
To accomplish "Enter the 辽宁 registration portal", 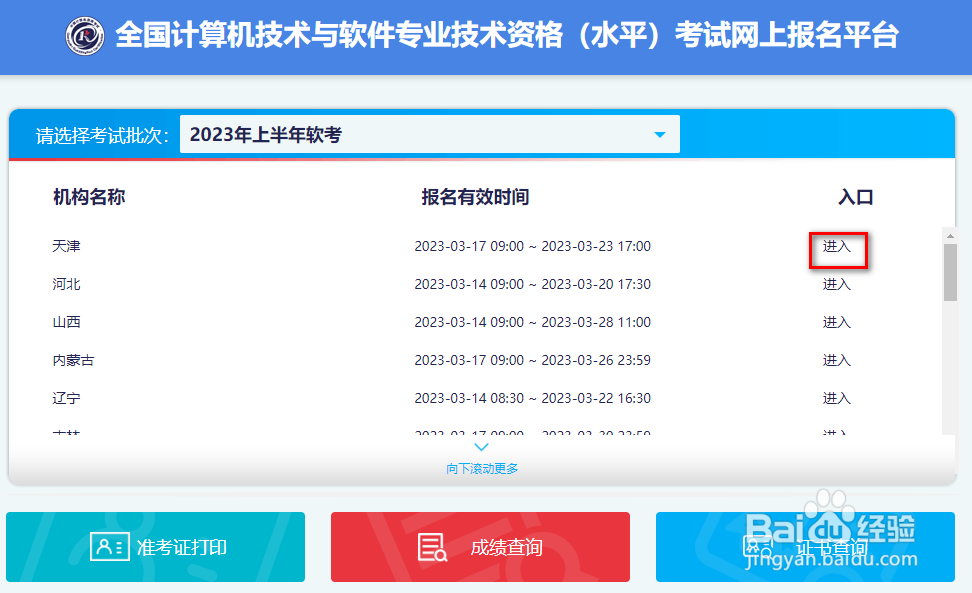I will coord(836,398).
